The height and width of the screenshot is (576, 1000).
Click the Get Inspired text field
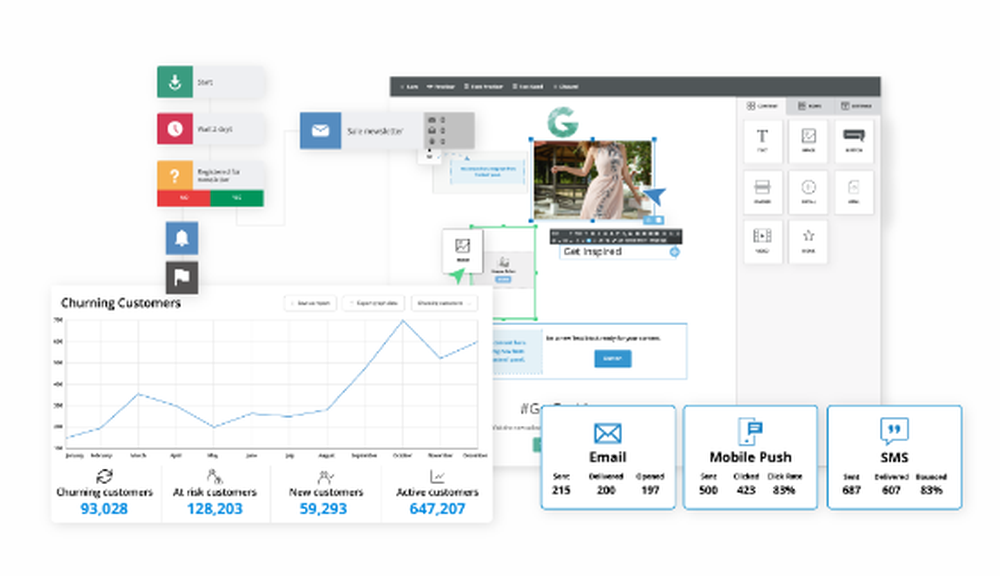click(616, 252)
